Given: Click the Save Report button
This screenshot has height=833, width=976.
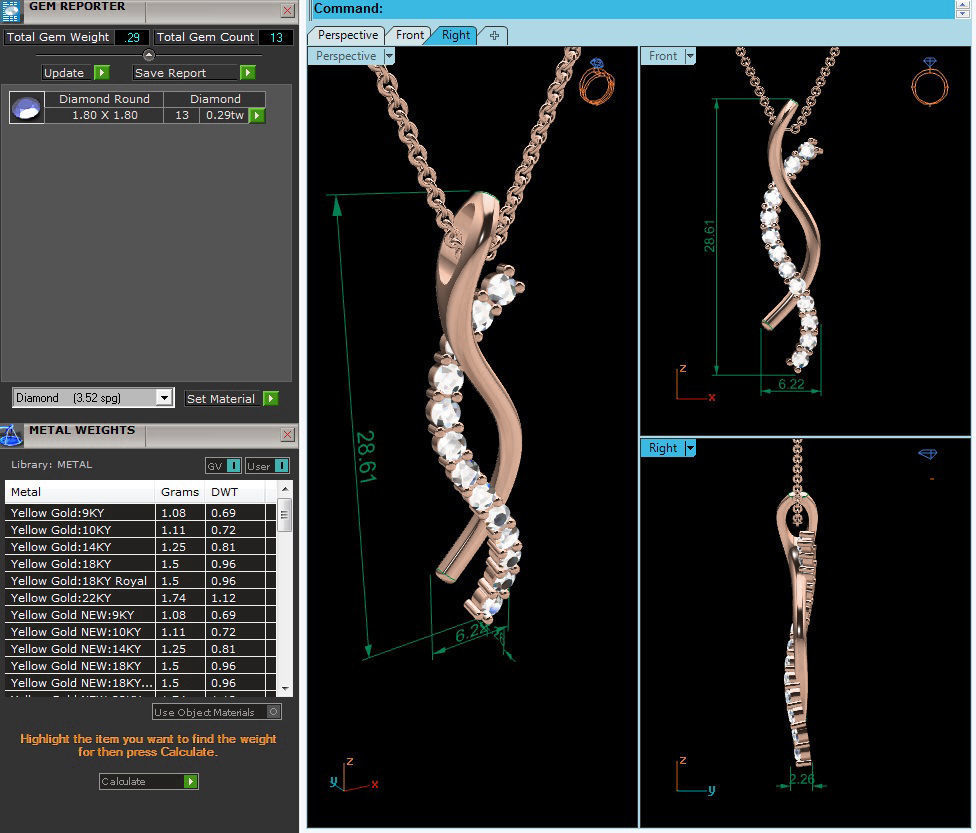Looking at the screenshot, I should pos(187,73).
